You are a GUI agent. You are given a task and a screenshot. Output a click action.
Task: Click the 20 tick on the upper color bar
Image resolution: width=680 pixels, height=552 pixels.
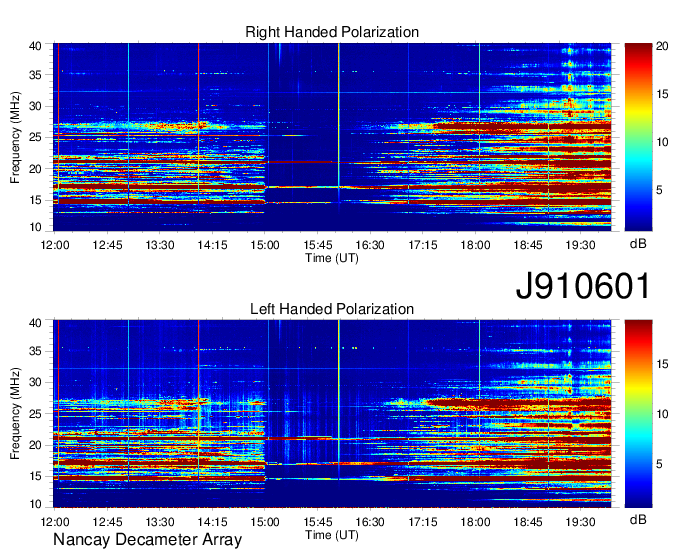tap(662, 46)
